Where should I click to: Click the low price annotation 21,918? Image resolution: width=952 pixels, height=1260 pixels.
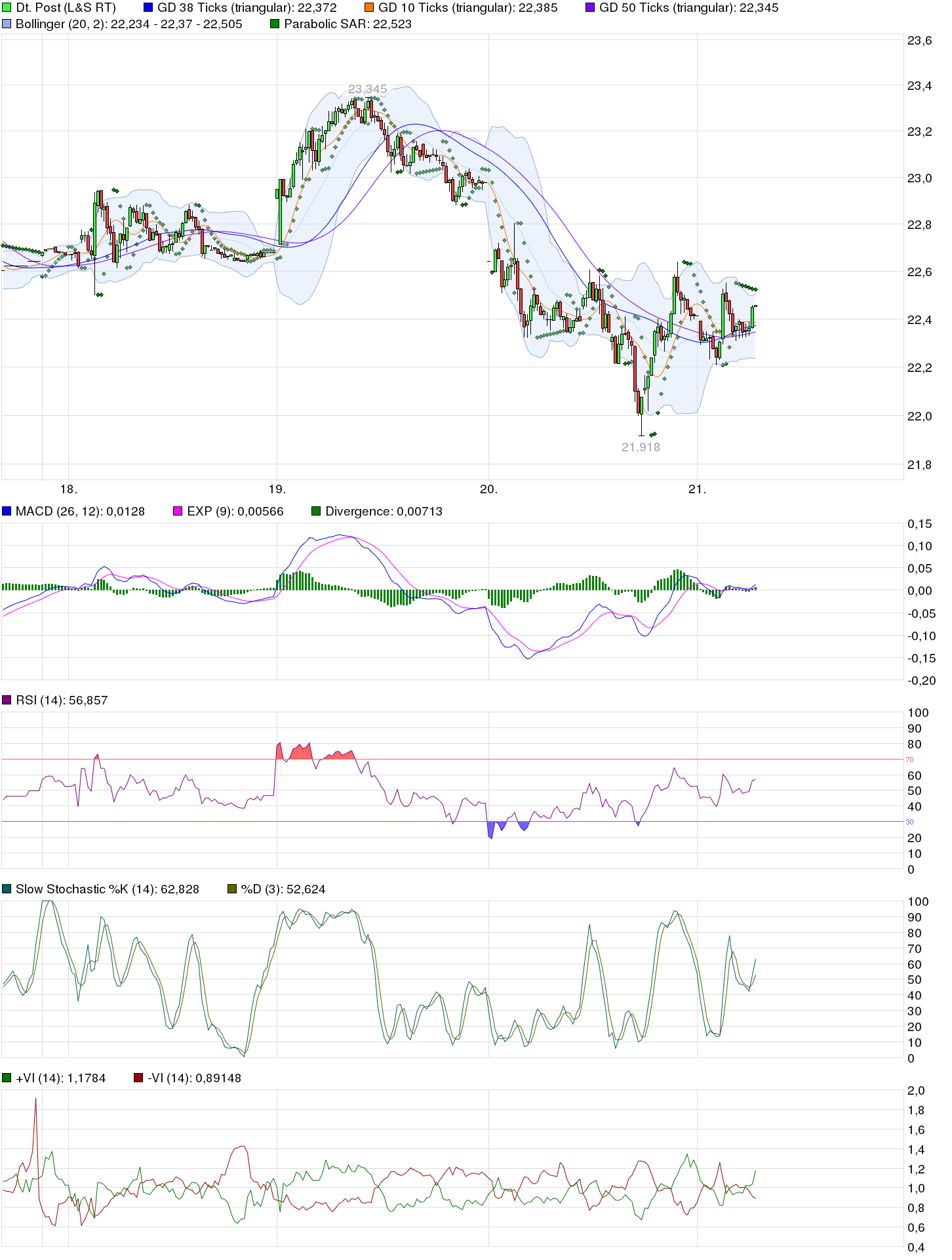tap(641, 447)
